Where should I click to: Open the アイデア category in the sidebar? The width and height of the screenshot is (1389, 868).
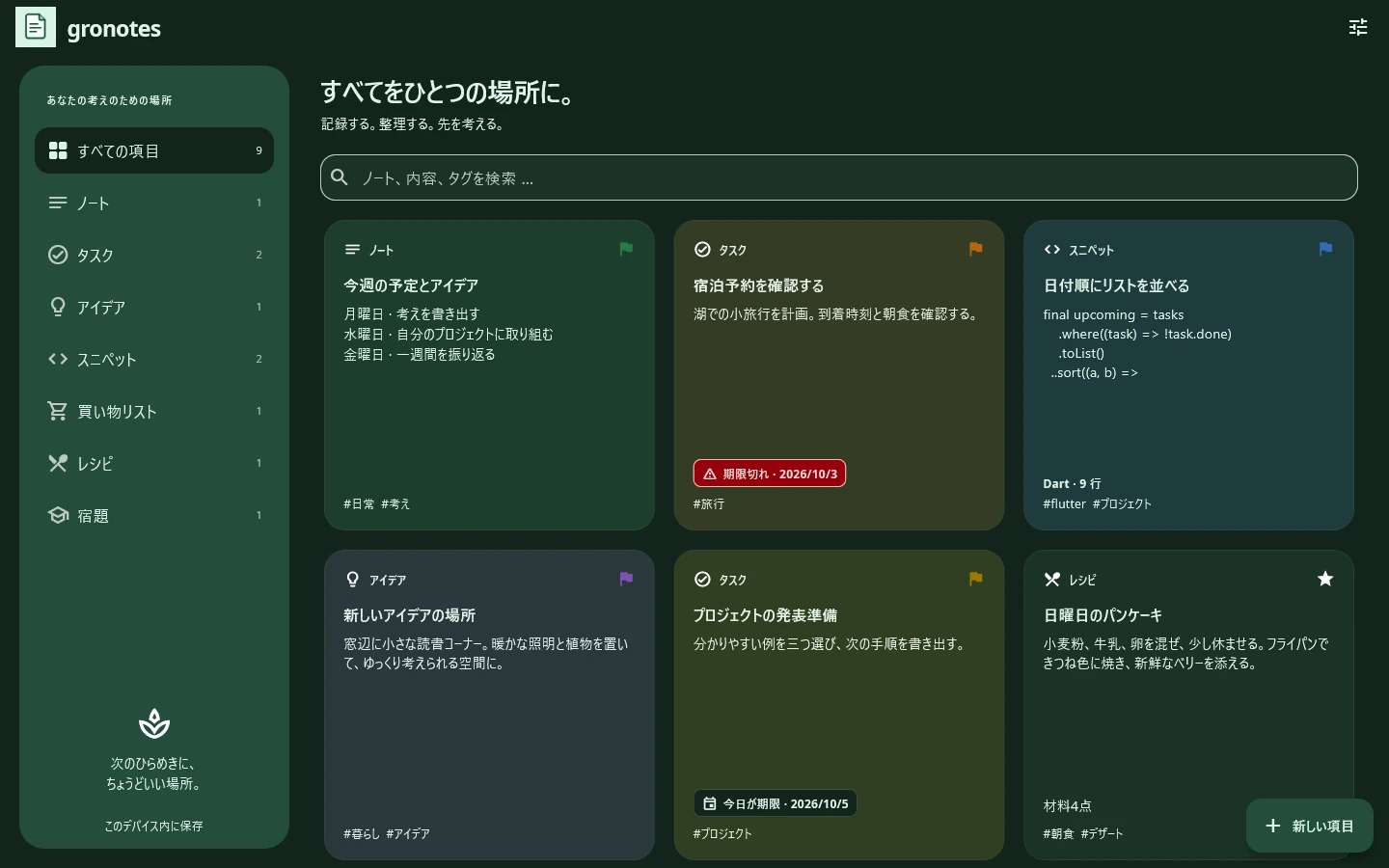[x=154, y=307]
